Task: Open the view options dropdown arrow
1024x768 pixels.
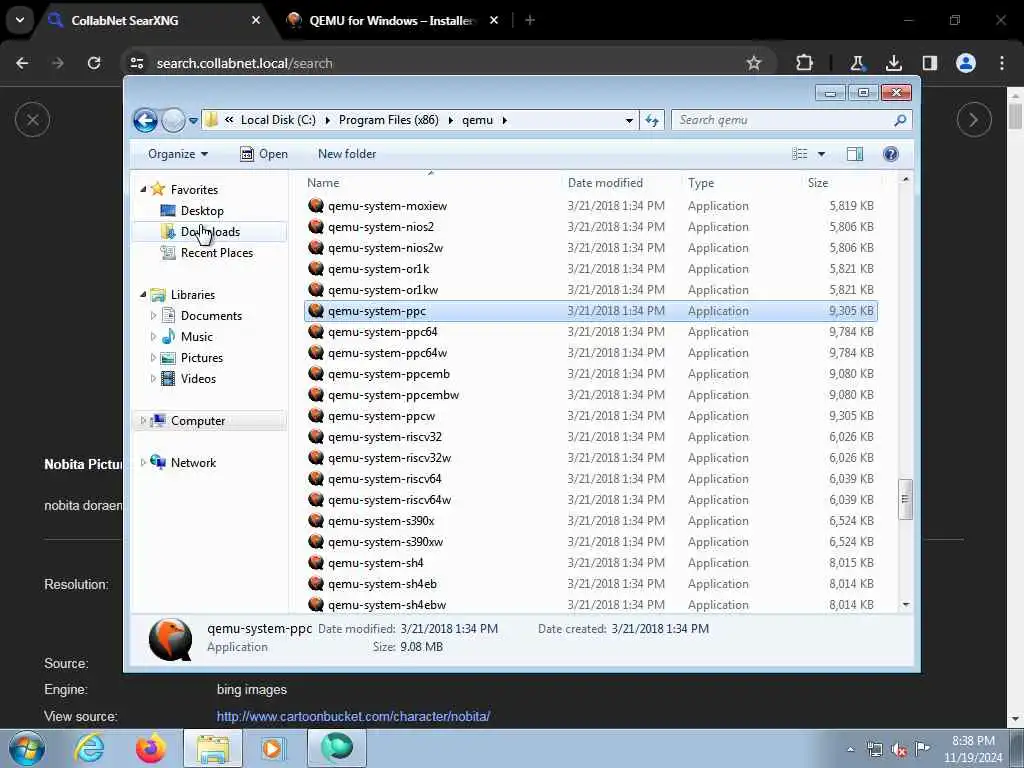Action: point(822,154)
